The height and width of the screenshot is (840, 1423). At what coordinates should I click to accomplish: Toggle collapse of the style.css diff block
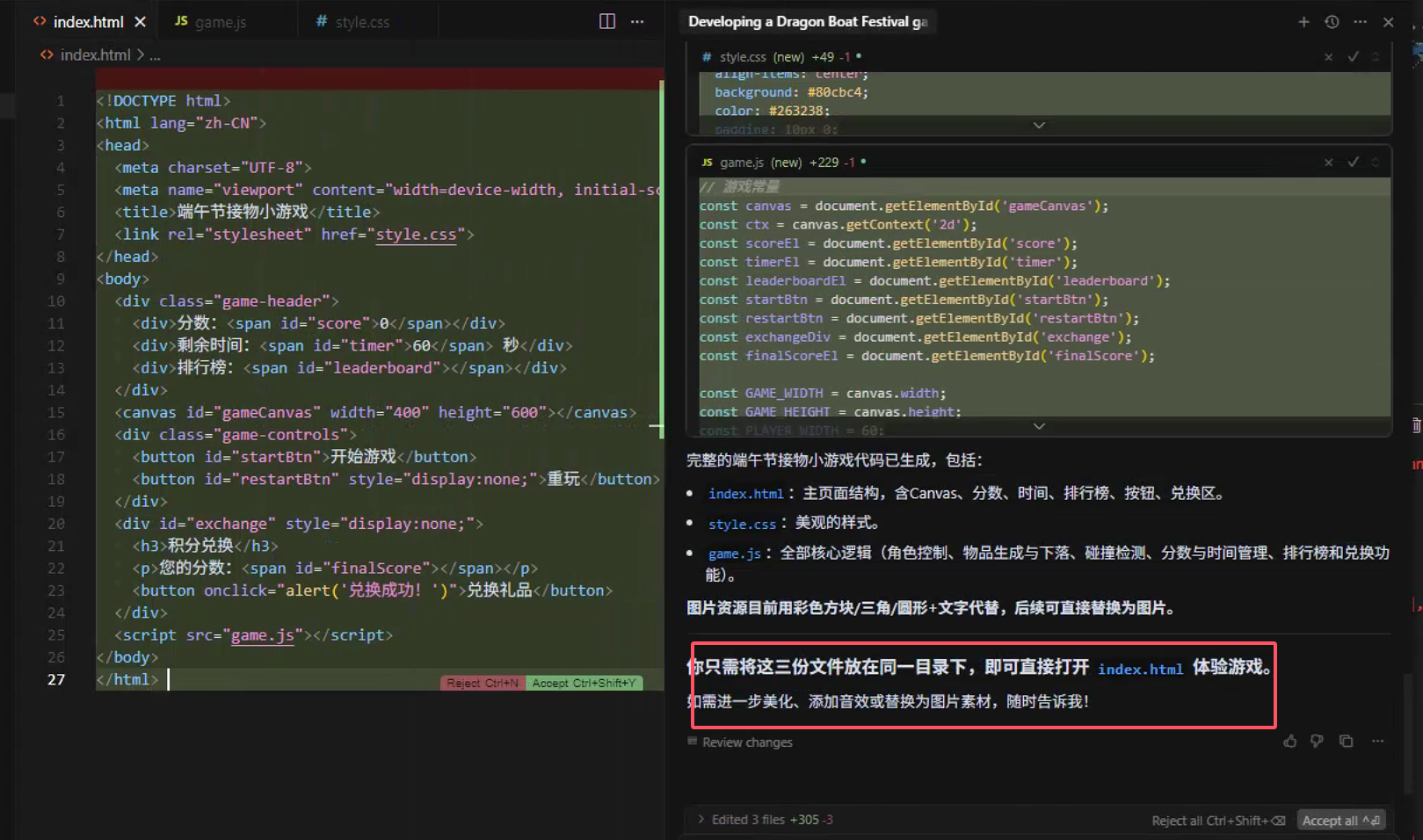point(1376,57)
